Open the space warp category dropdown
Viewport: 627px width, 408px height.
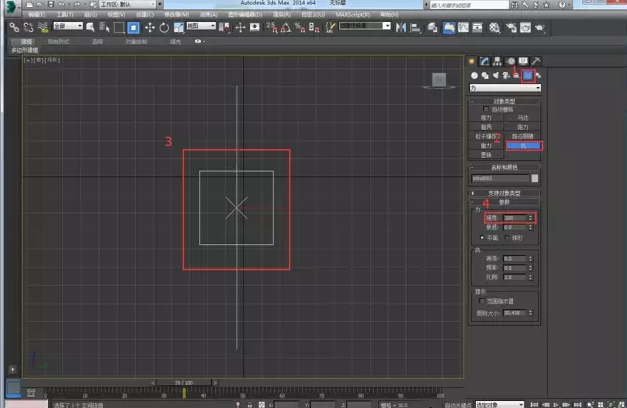506,88
